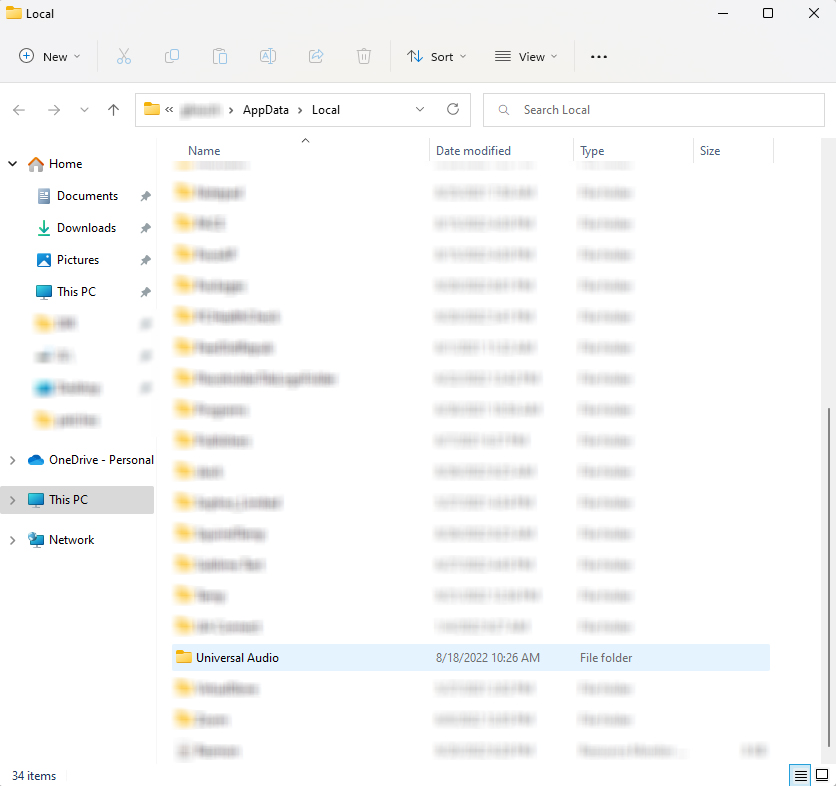Share the selected item
This screenshot has width=836, height=786.
[x=315, y=56]
